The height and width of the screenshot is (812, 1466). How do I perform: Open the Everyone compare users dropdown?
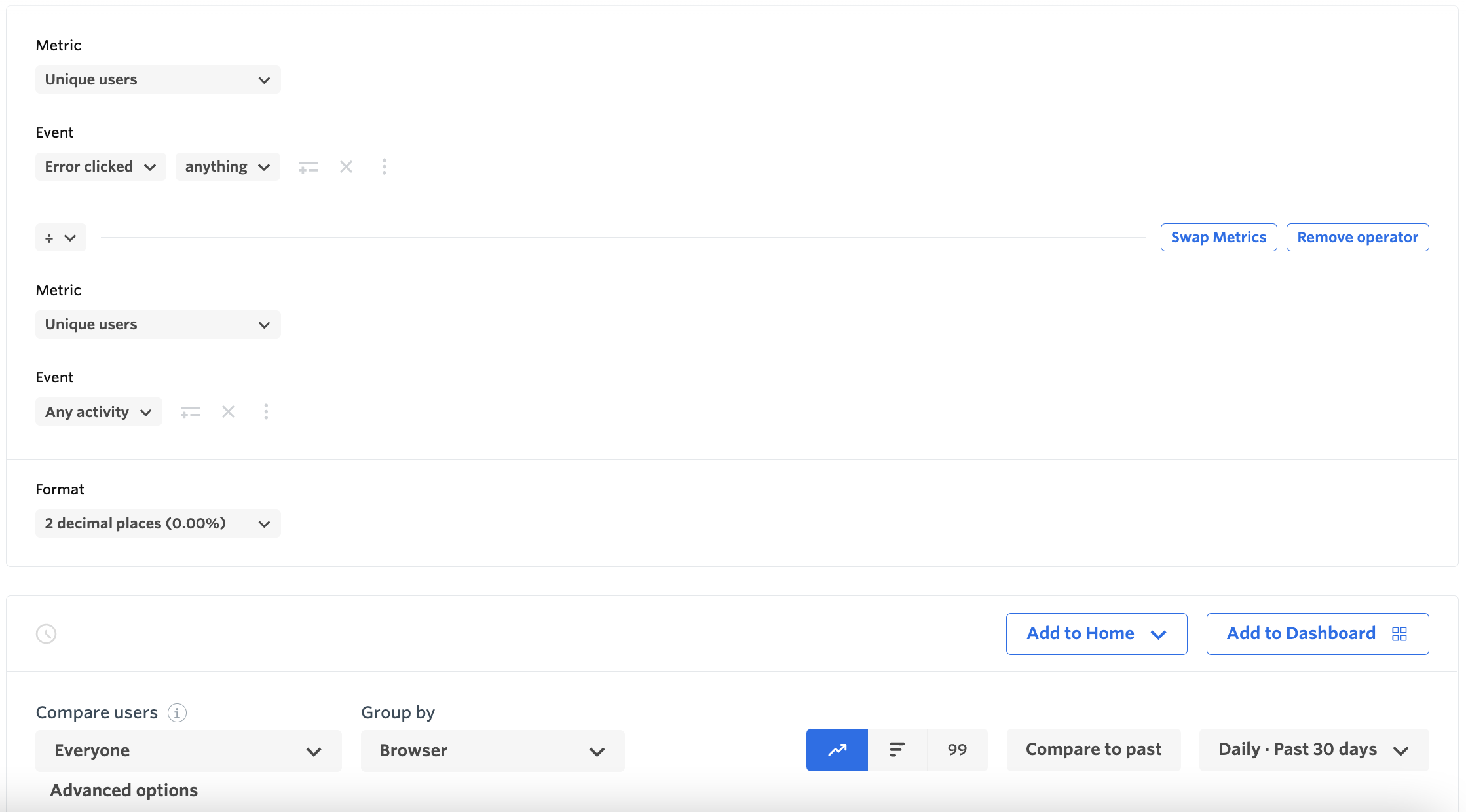189,750
